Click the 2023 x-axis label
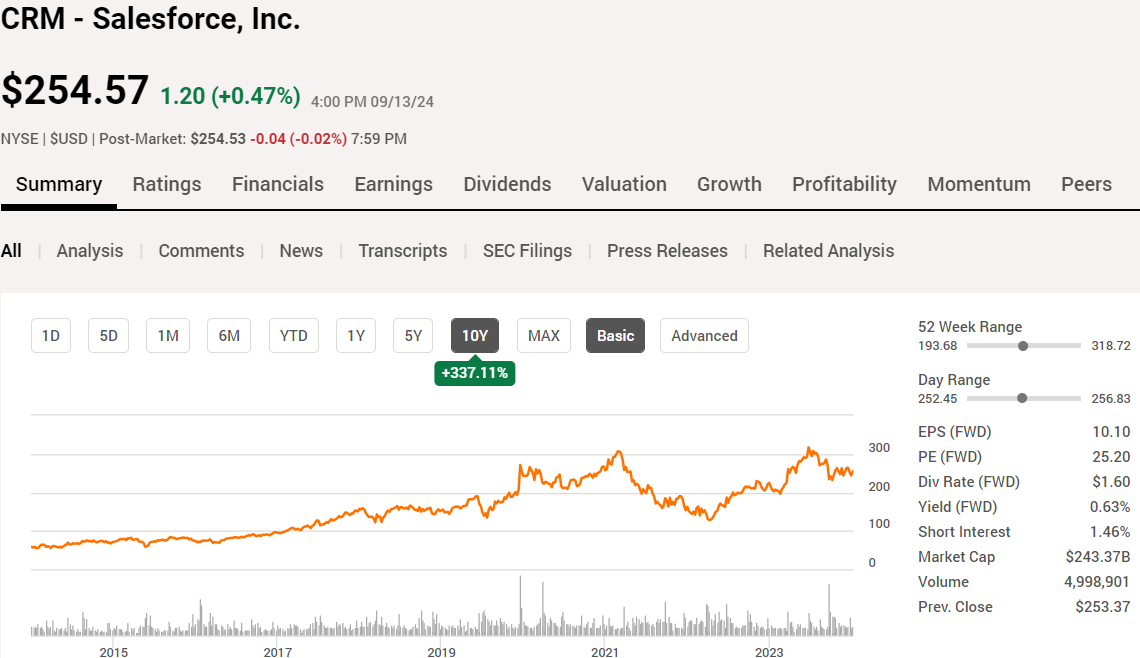Viewport: 1140px width, 658px height. click(x=769, y=652)
